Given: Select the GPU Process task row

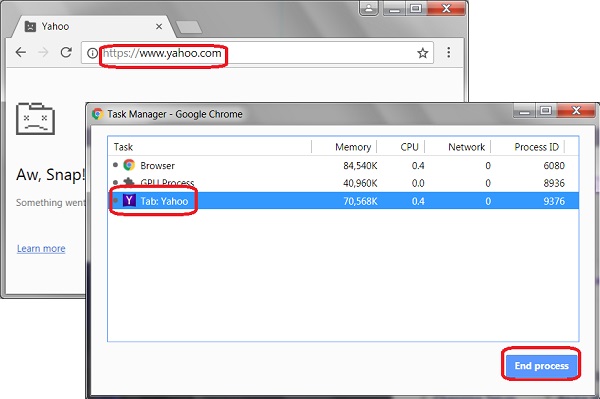Looking at the screenshot, I should click(343, 183).
